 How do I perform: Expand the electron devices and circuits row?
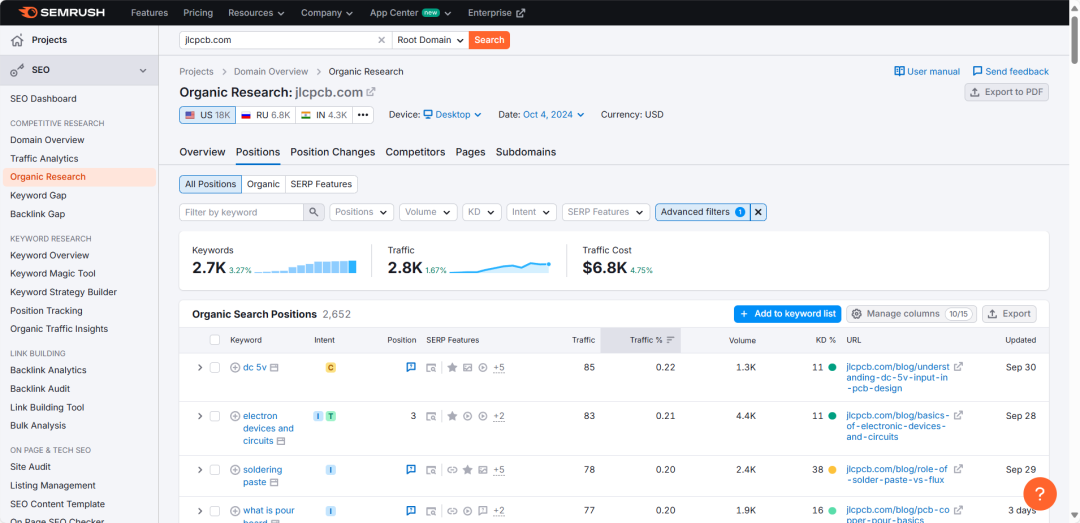200,416
